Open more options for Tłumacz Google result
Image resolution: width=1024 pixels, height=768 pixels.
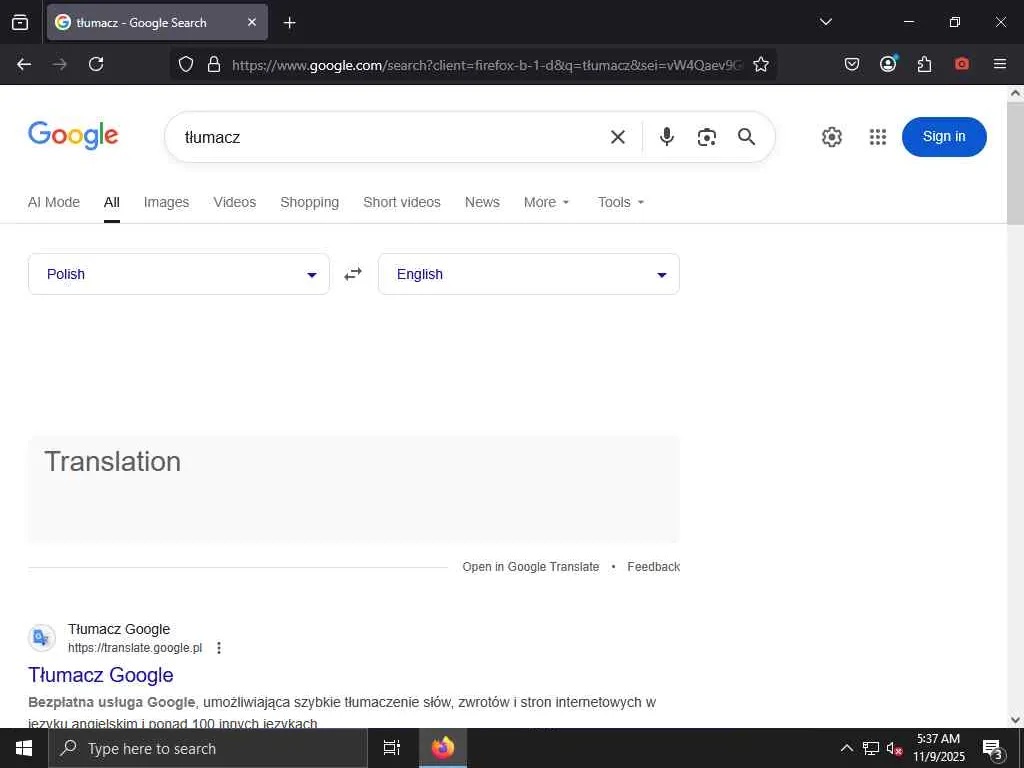(x=219, y=648)
